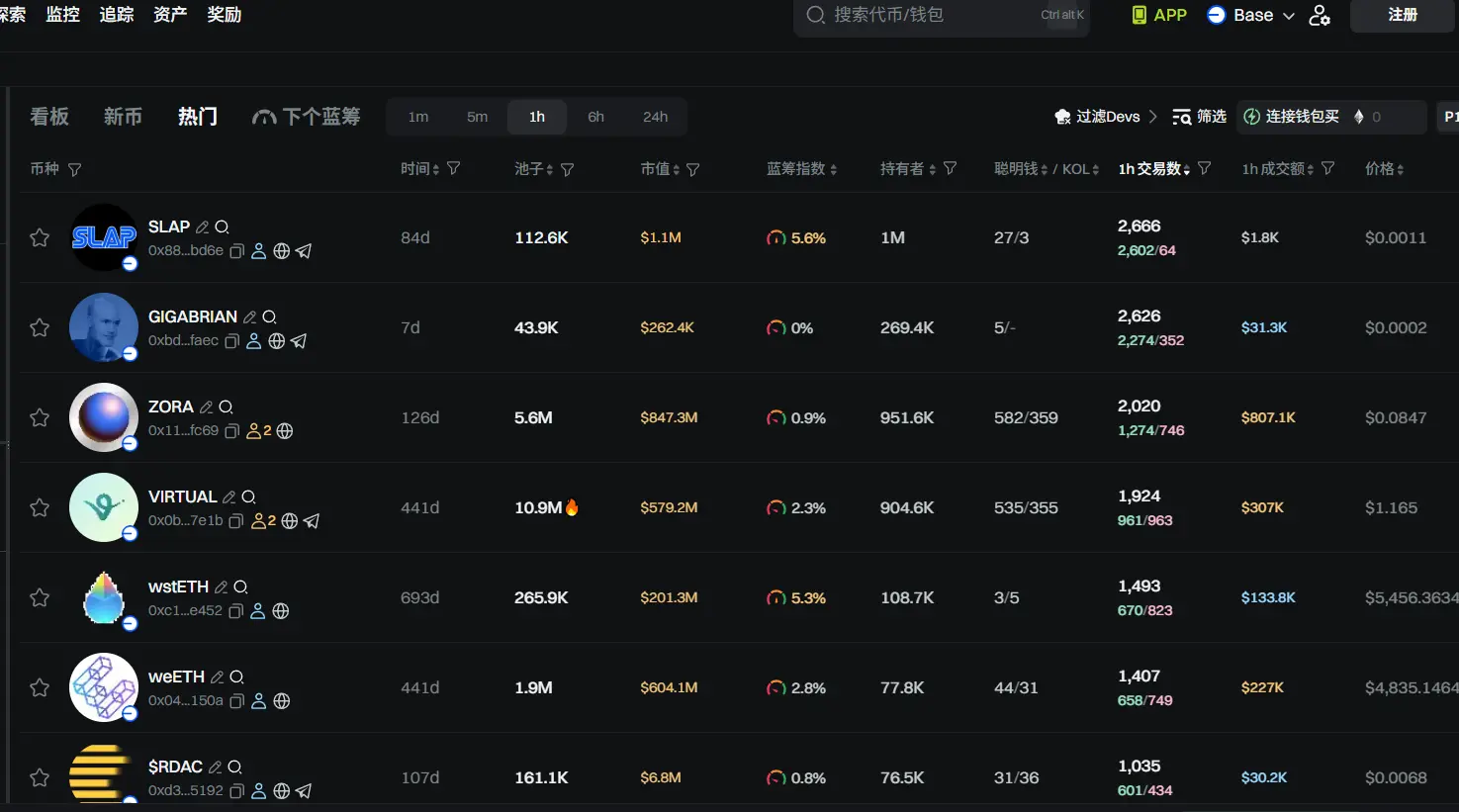1459x812 pixels.
Task: Open 筛选 filter button
Action: coord(1199,117)
